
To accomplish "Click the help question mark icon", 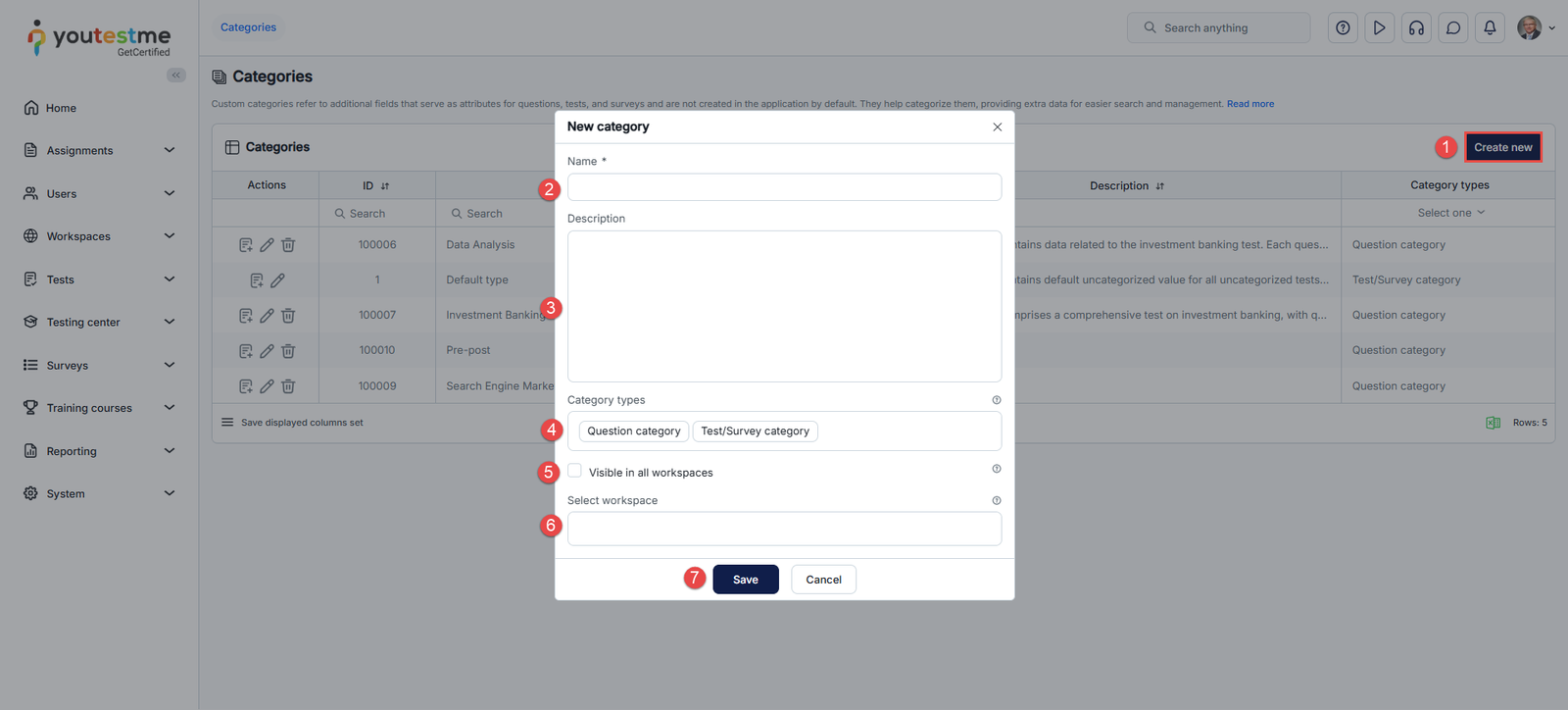I will 1343,28.
